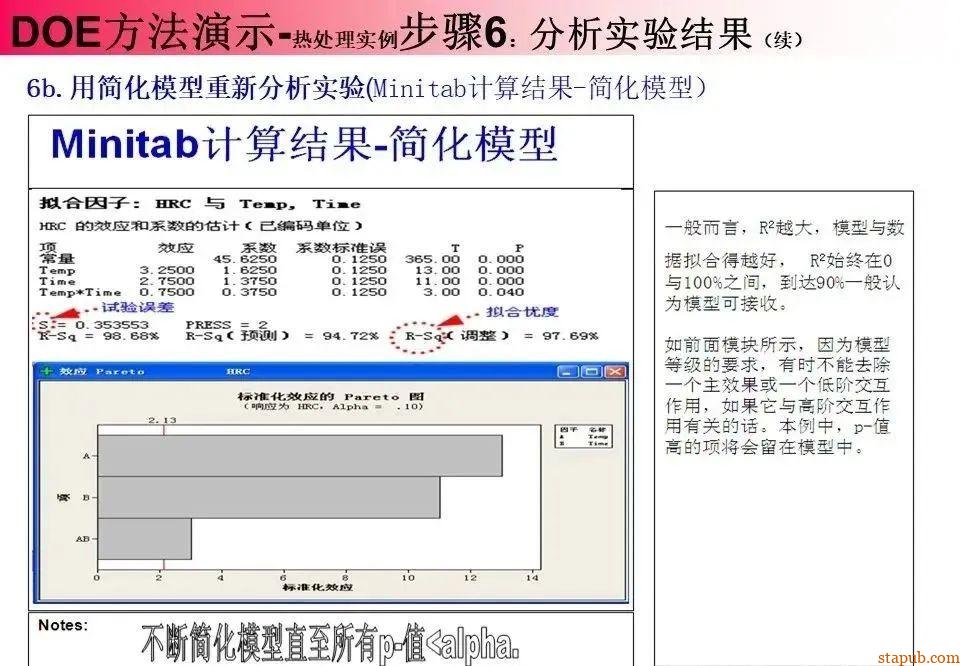Image resolution: width=960 pixels, height=666 pixels.
Task: Click the Pareto chart legend box
Action: (583, 436)
